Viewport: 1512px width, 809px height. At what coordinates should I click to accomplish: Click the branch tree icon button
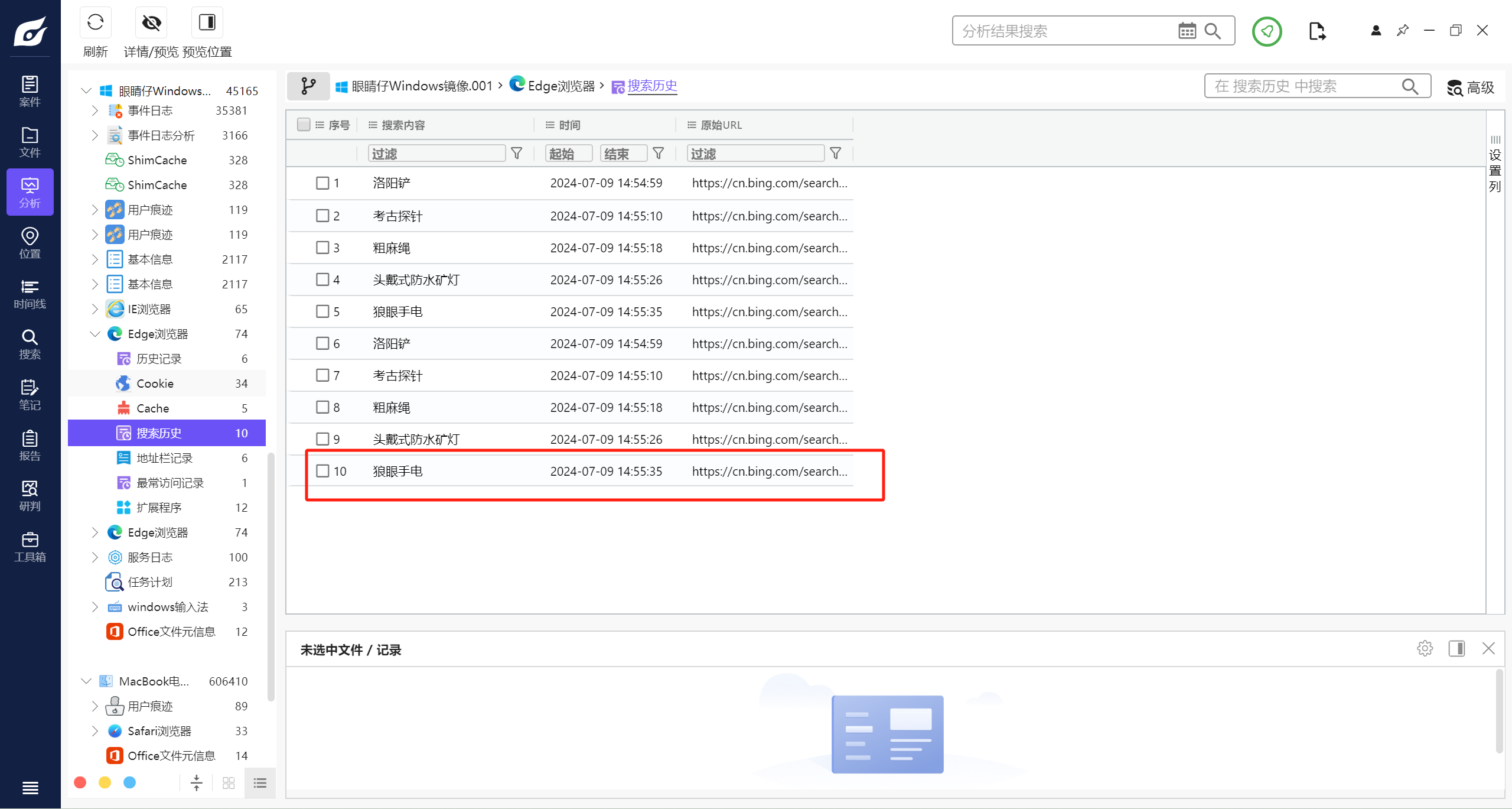point(308,86)
